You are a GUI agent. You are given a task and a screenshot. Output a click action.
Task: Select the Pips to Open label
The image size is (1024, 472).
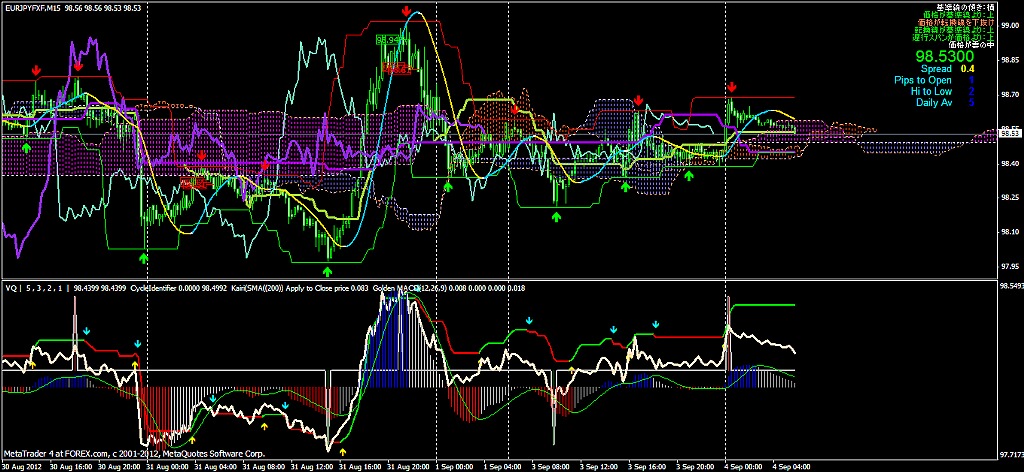[923, 80]
